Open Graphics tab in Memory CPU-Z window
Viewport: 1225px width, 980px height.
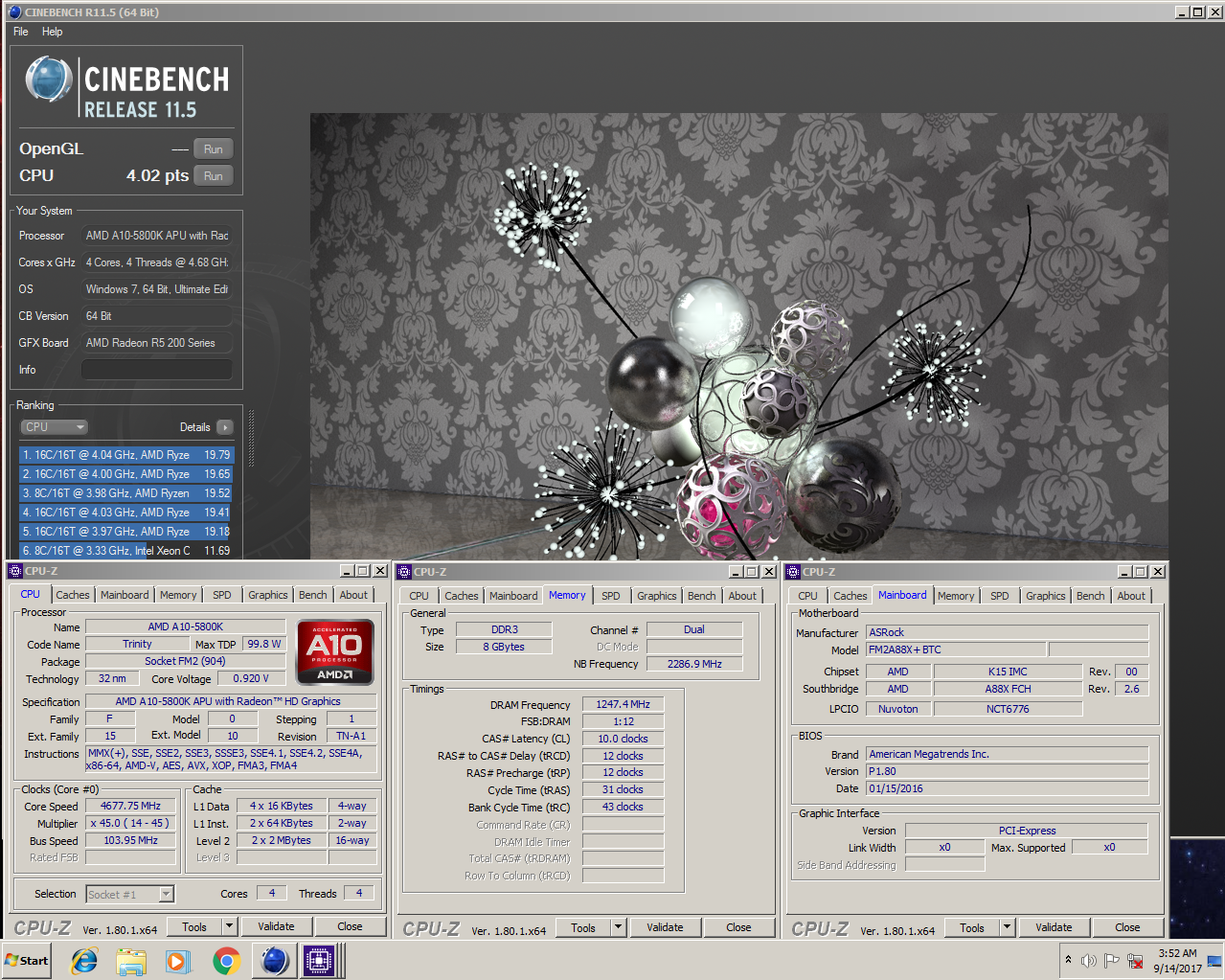657,596
